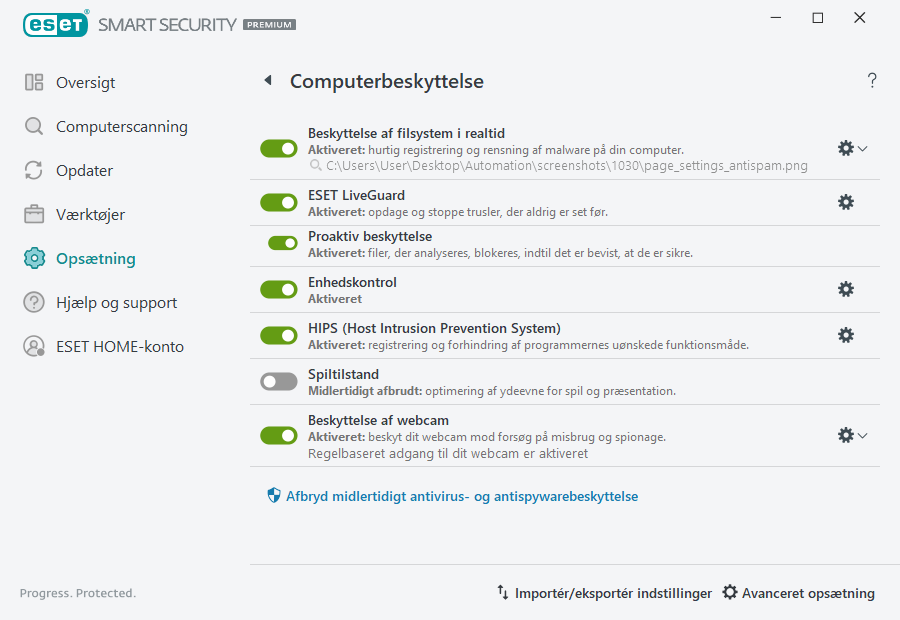This screenshot has height=620, width=900.
Task: Enable Spiltilstand
Action: [278, 381]
